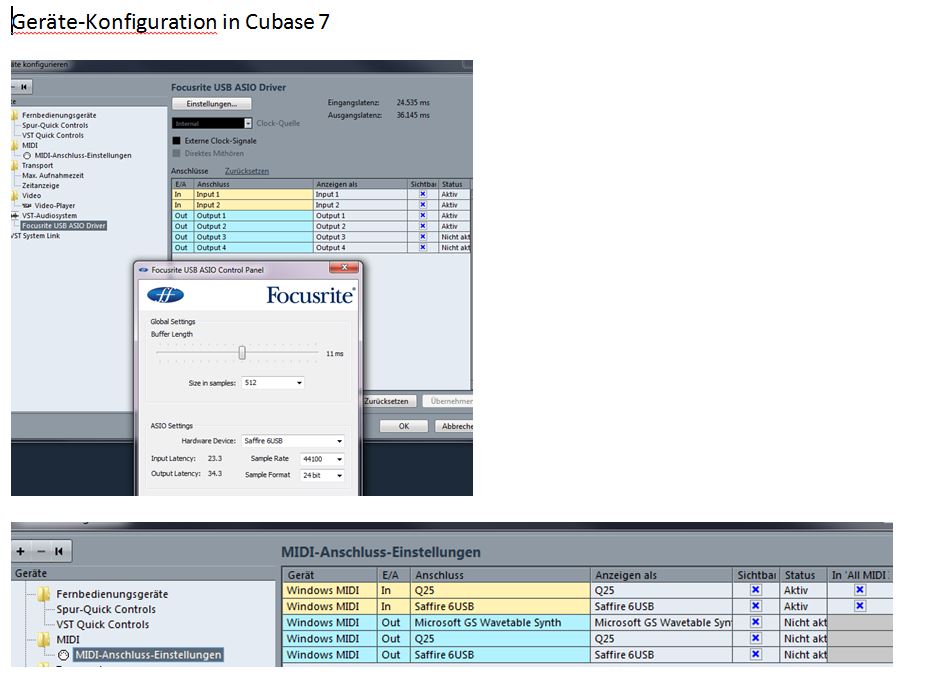Click the Zurücksetzen link above the Anschlüsse table
Image resolution: width=949 pixels, height=679 pixels.
pos(246,171)
